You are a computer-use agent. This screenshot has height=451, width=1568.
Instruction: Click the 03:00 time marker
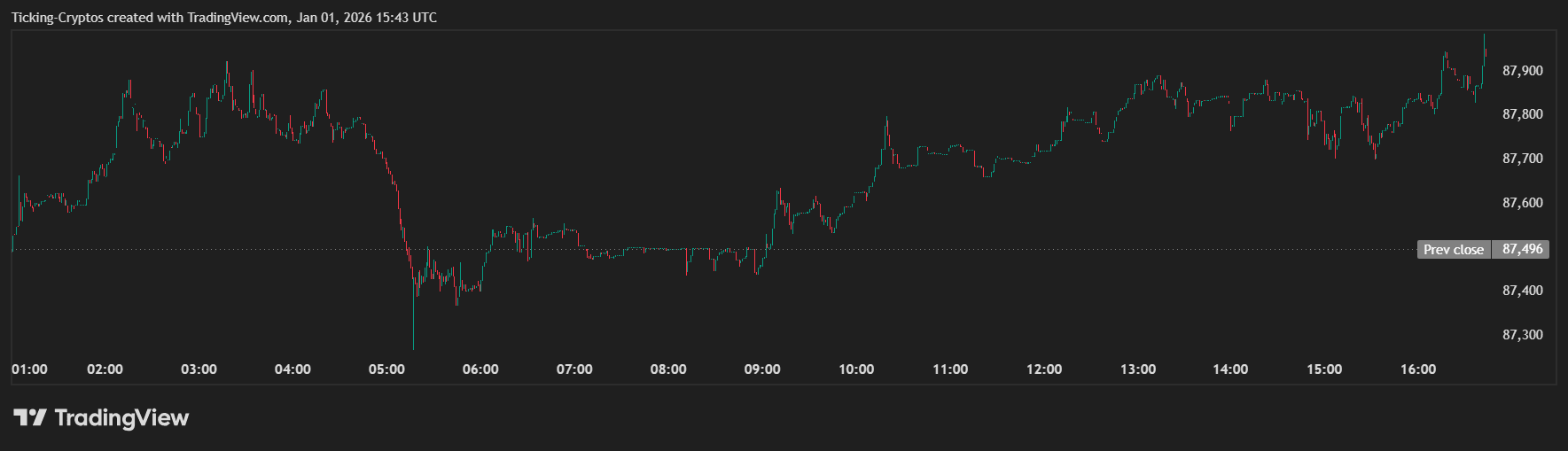coord(199,369)
